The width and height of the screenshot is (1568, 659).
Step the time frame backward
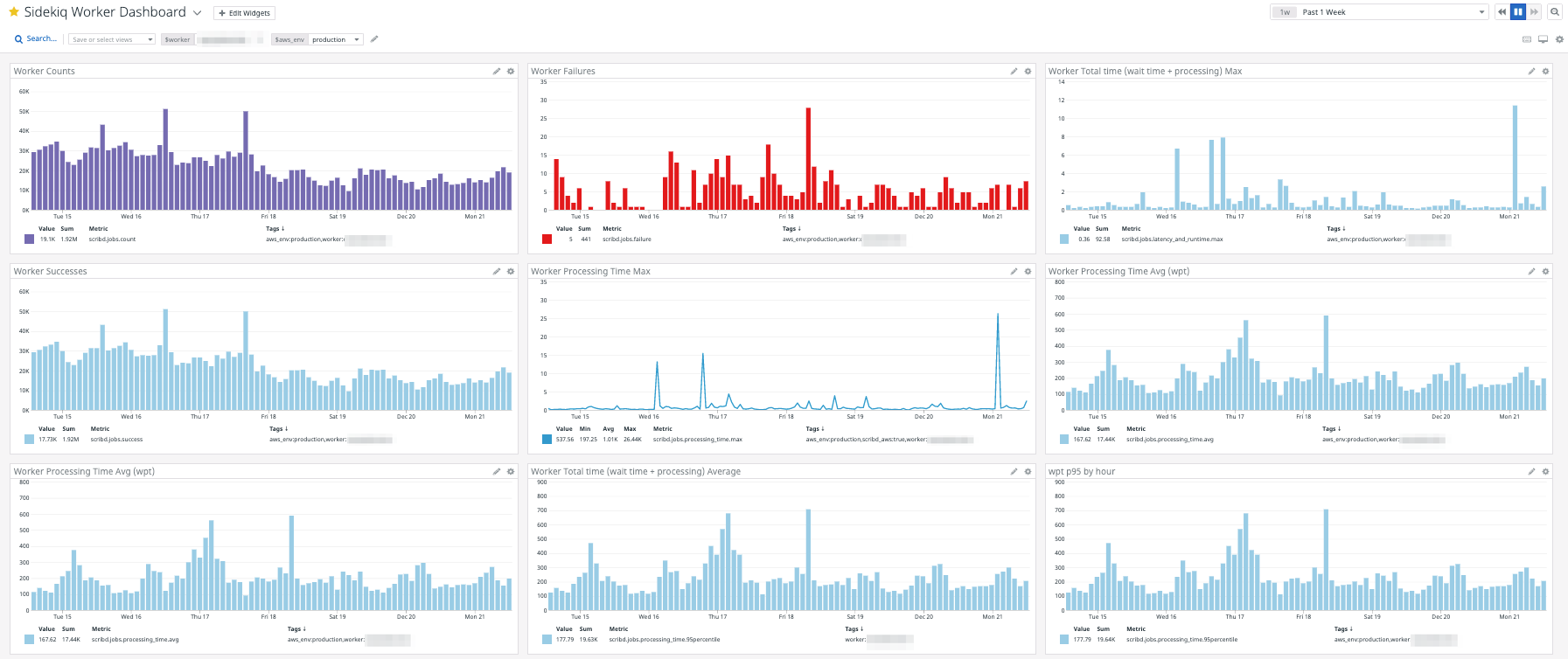pyautogui.click(x=1502, y=12)
